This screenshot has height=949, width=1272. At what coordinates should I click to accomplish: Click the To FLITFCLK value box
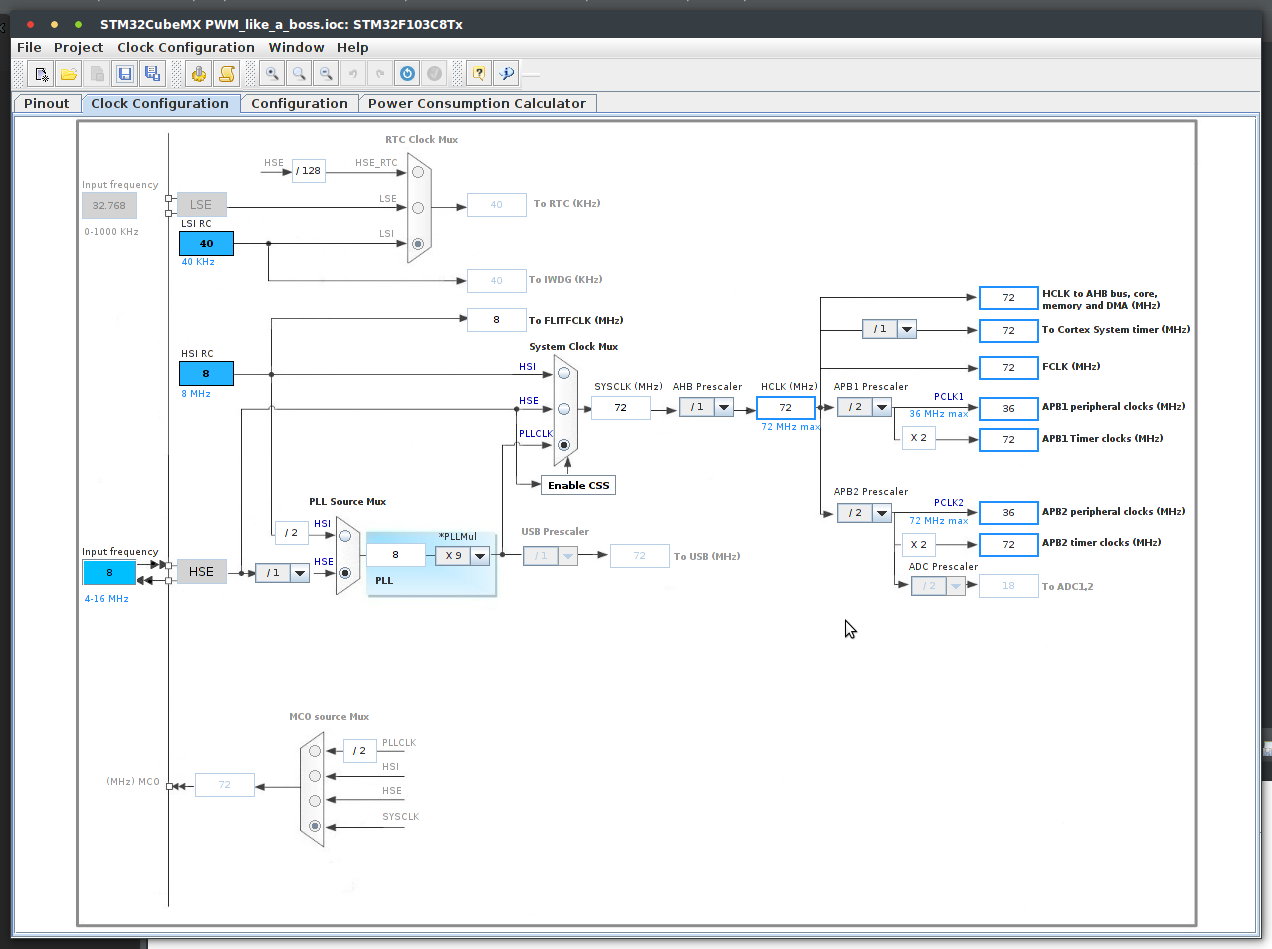tap(497, 320)
